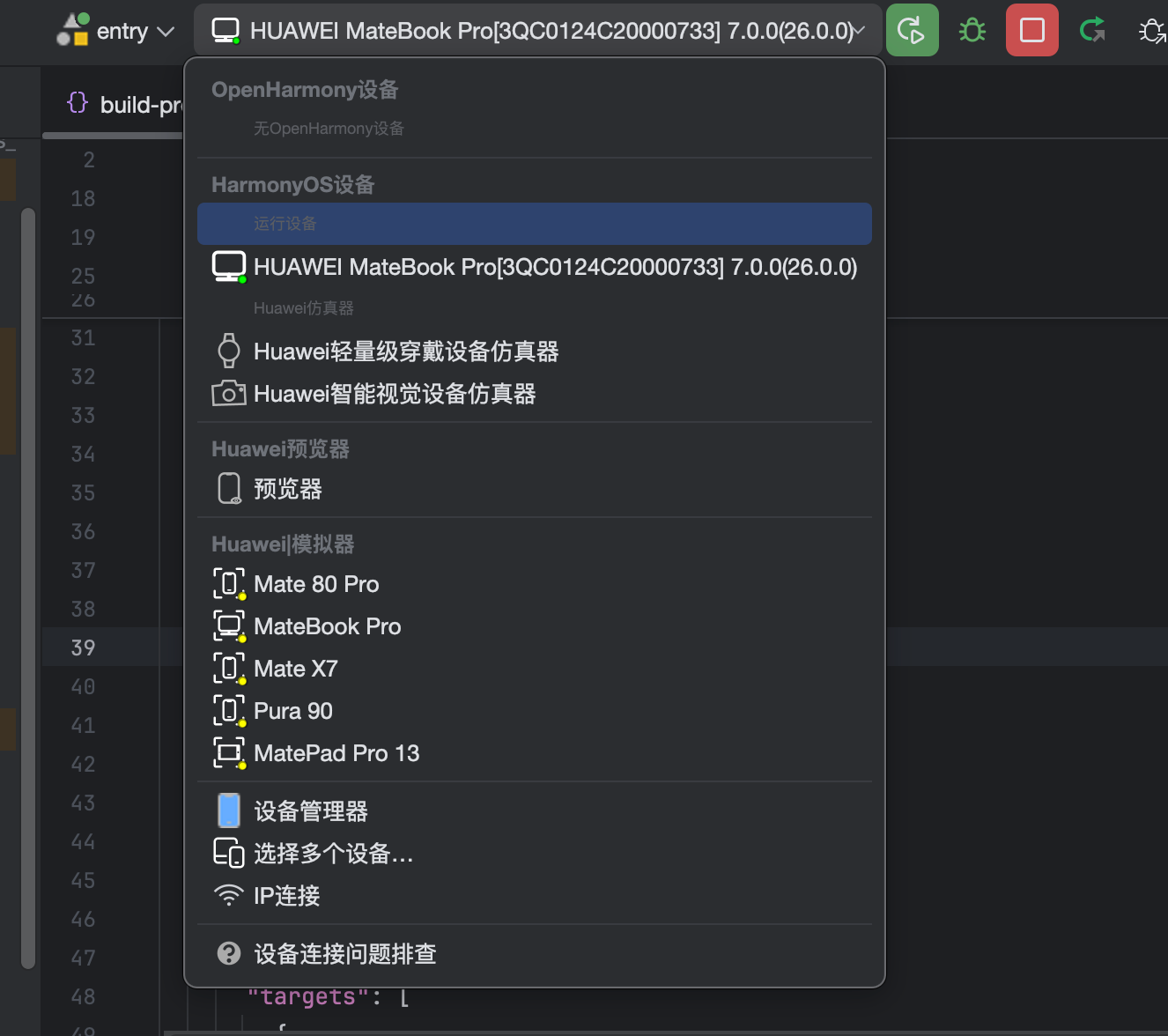Click the JSON braces icon on build-profile tab

[x=78, y=103]
